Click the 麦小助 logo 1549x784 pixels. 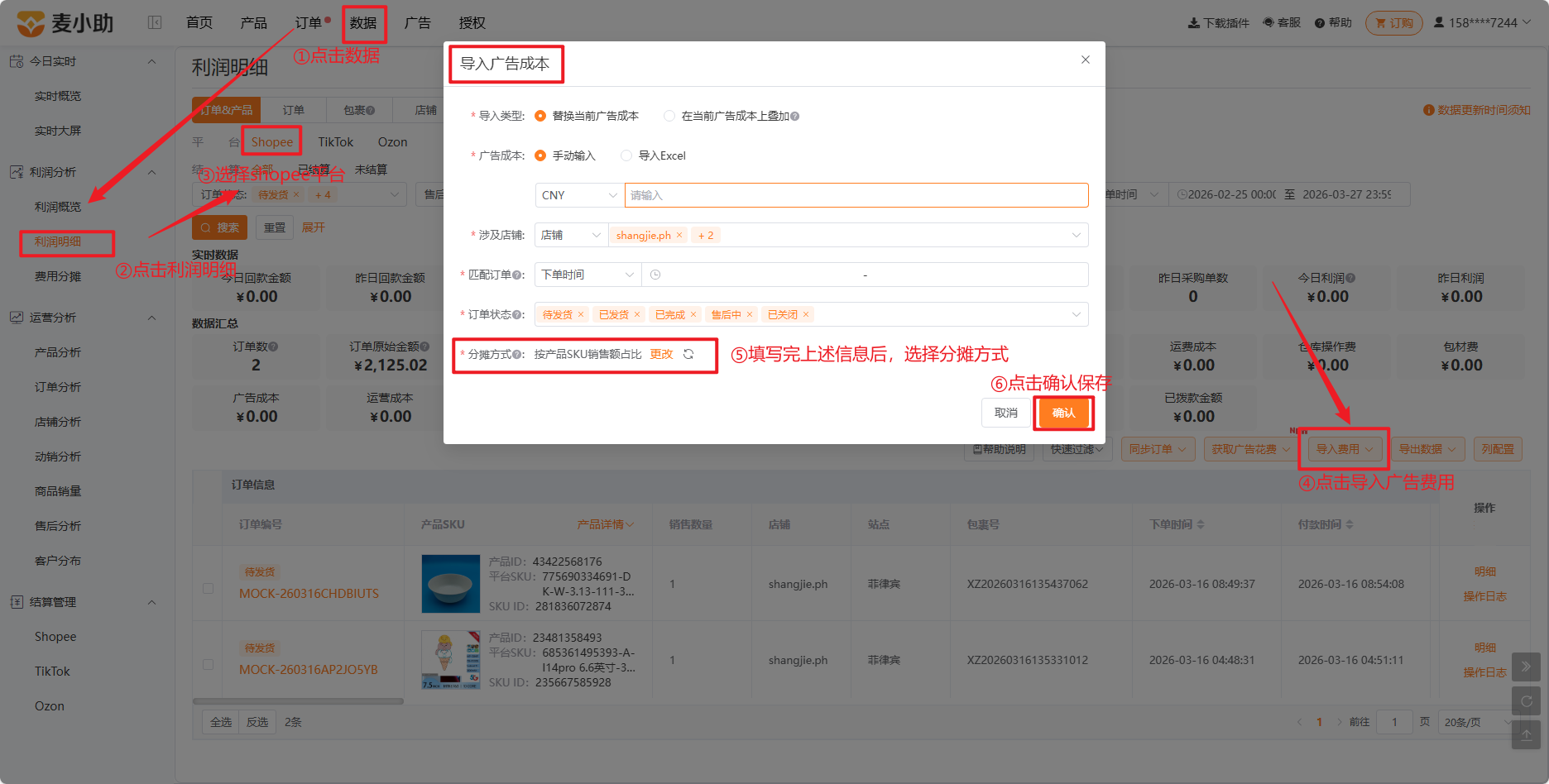(x=65, y=23)
